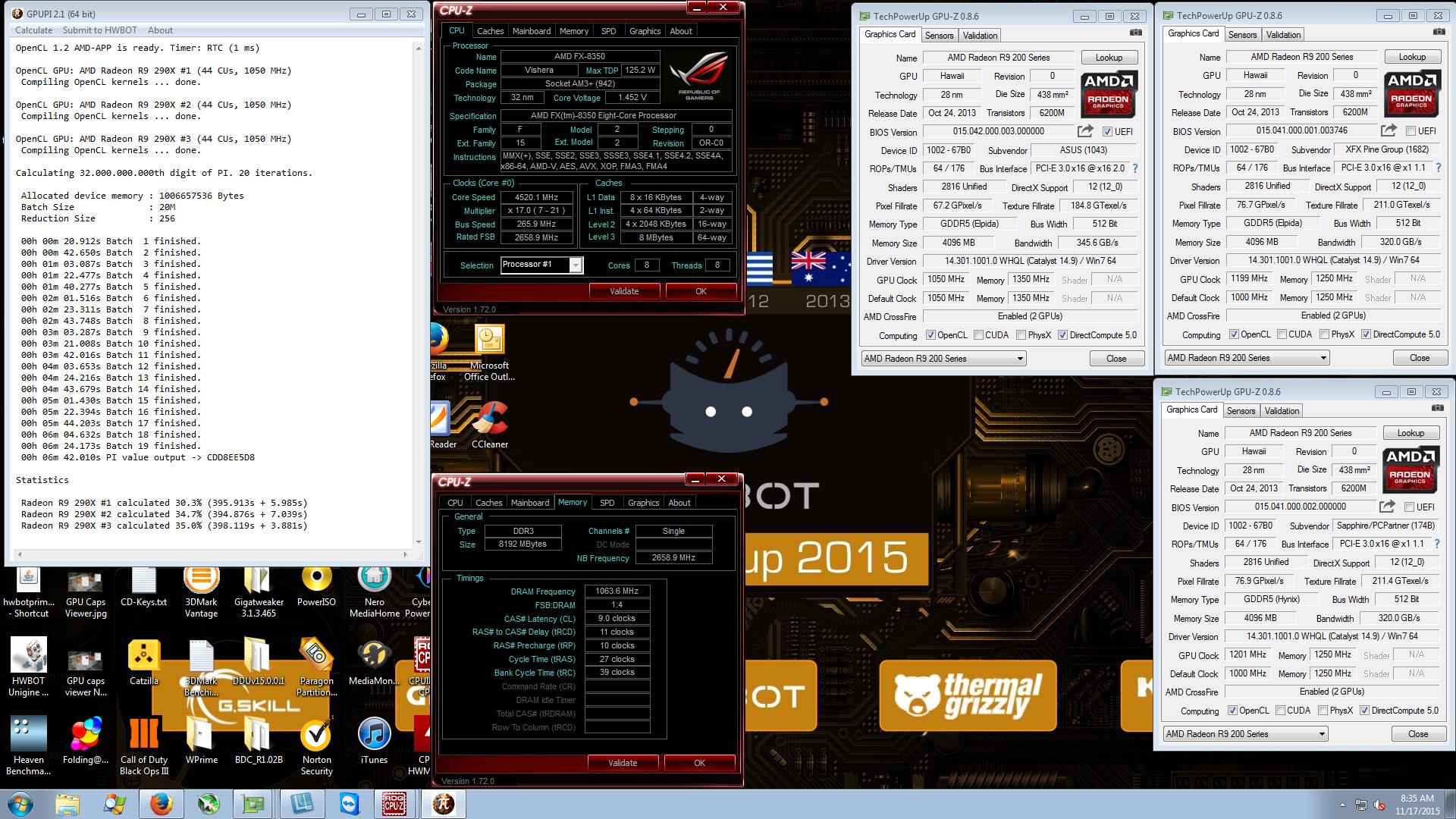Click the volume icon in system tray

point(1379,805)
